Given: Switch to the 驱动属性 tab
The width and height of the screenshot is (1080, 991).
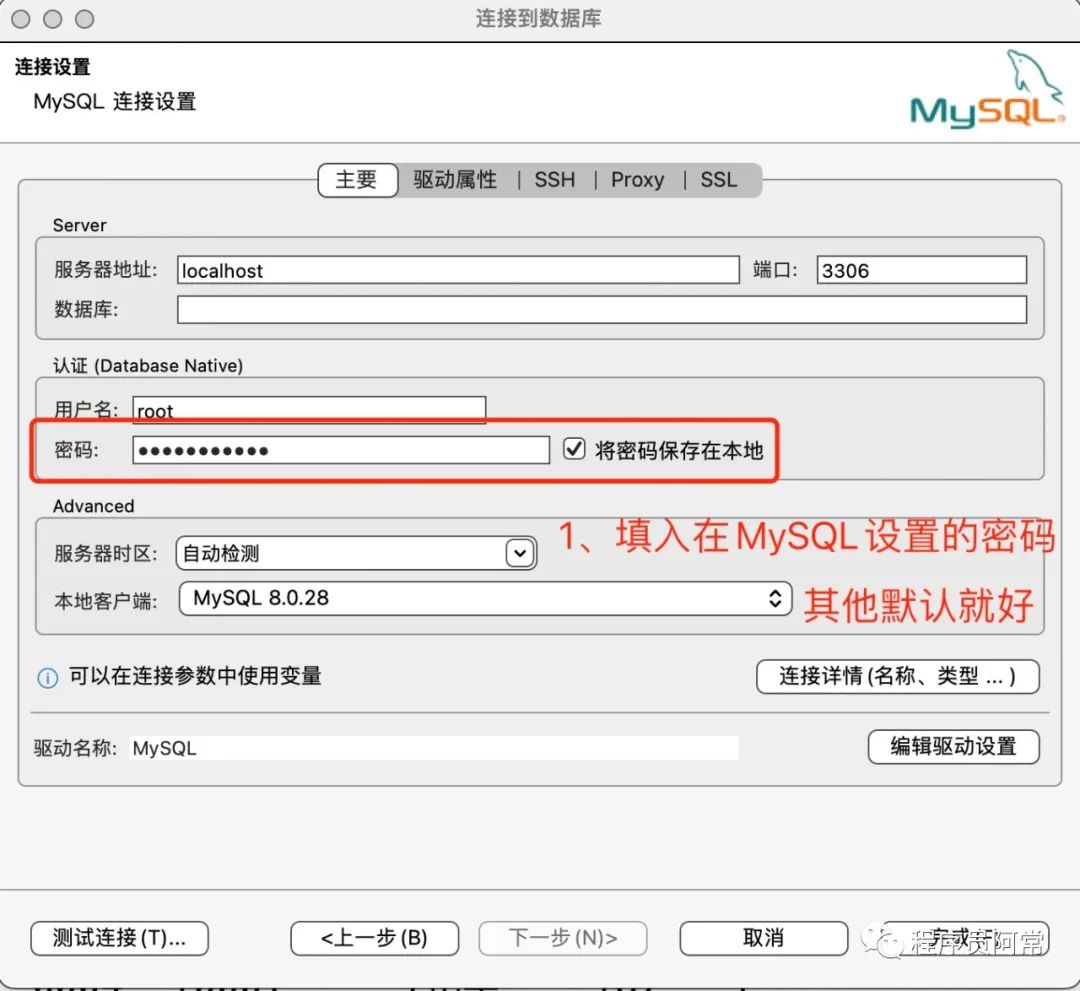Looking at the screenshot, I should [x=455, y=180].
